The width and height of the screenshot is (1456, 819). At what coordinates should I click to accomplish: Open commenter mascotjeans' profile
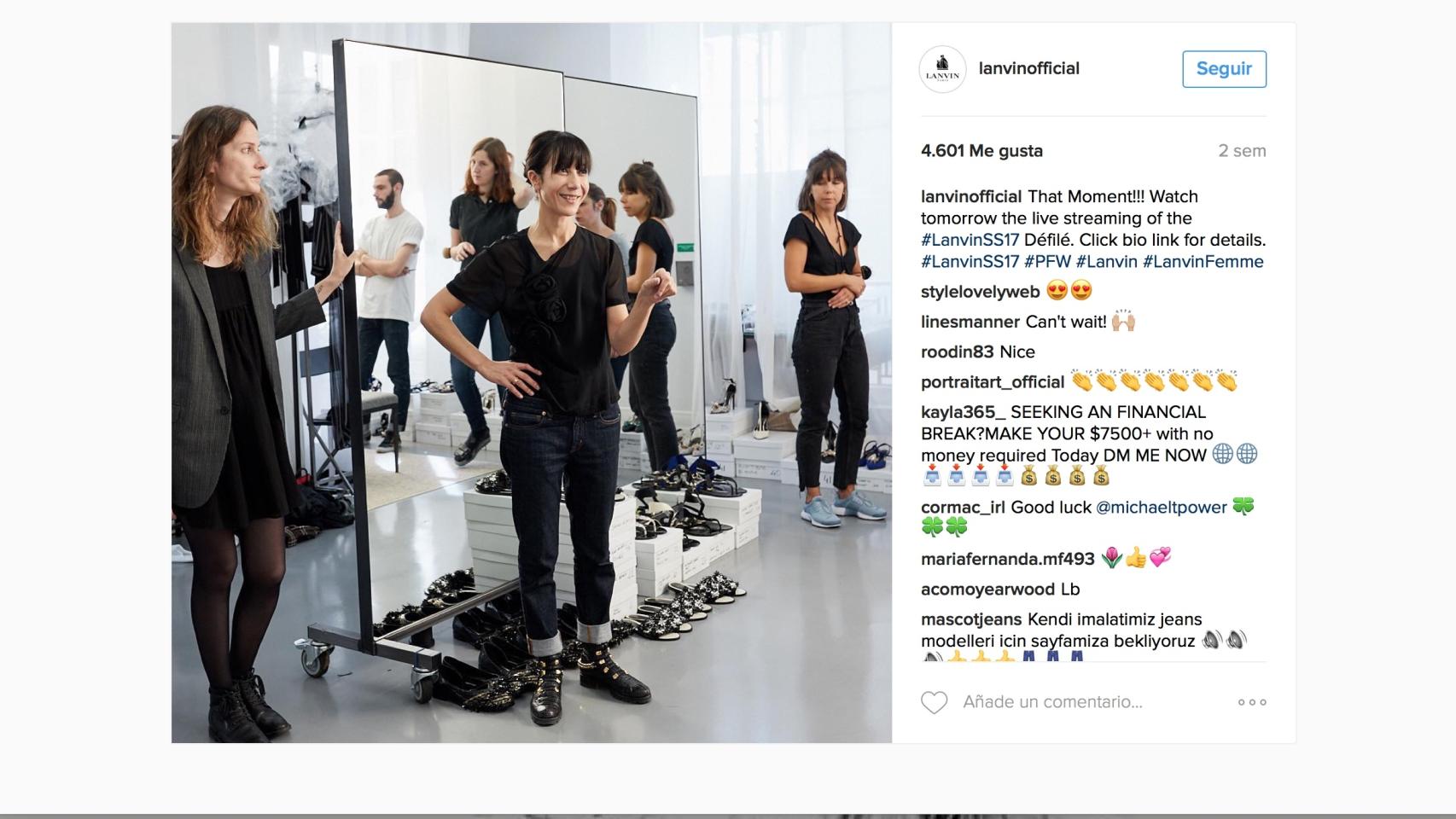click(972, 619)
